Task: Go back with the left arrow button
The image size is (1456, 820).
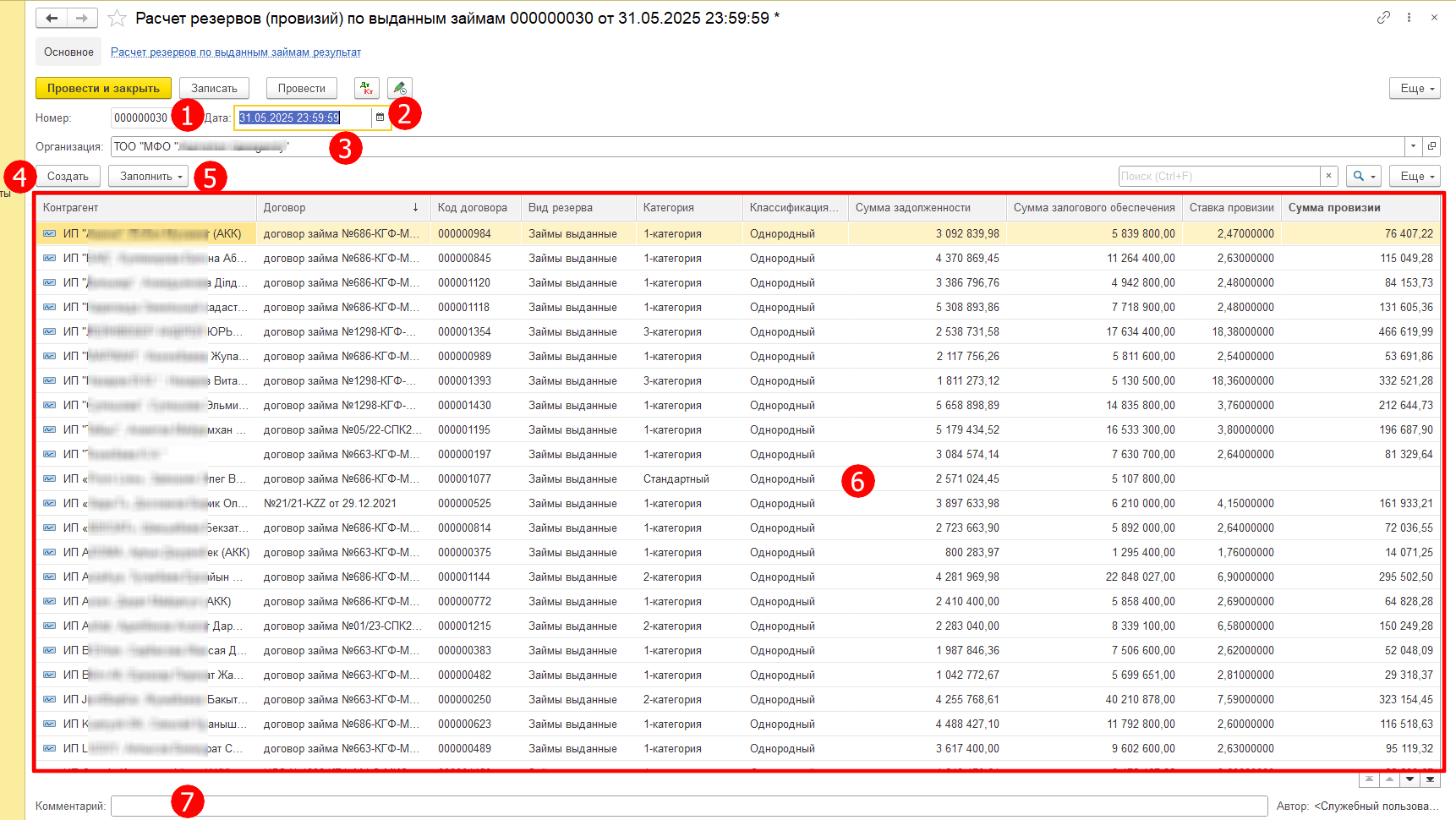Action: point(52,18)
